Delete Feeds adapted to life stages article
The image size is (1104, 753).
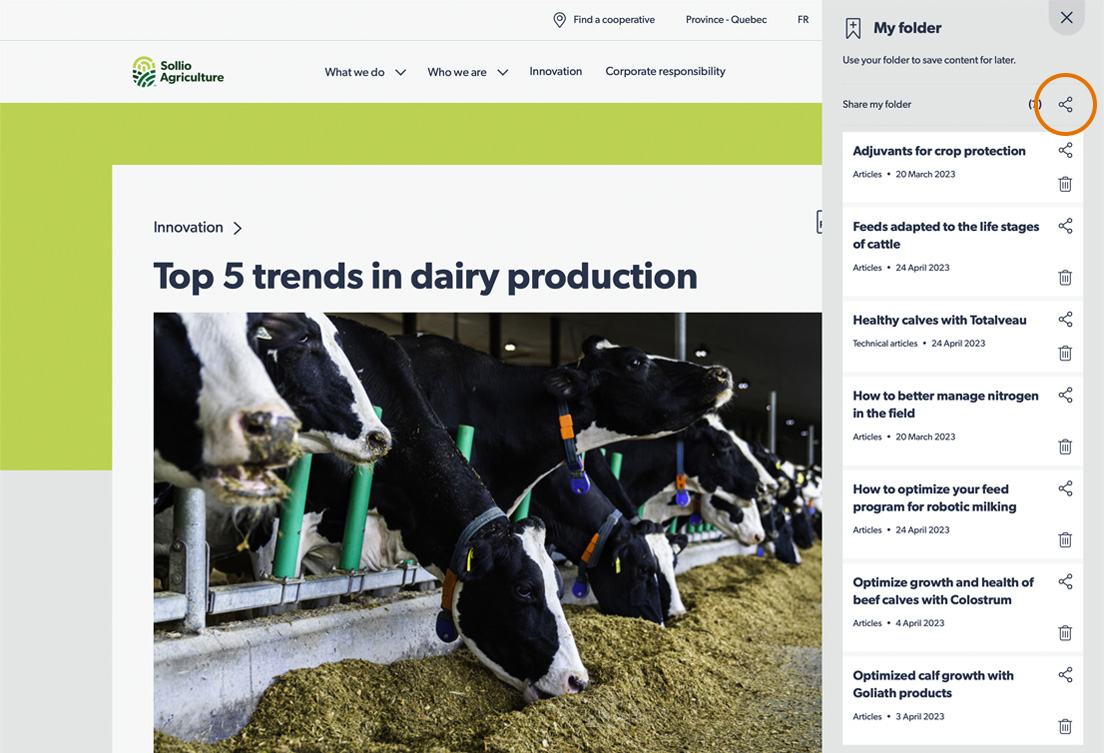tap(1065, 278)
